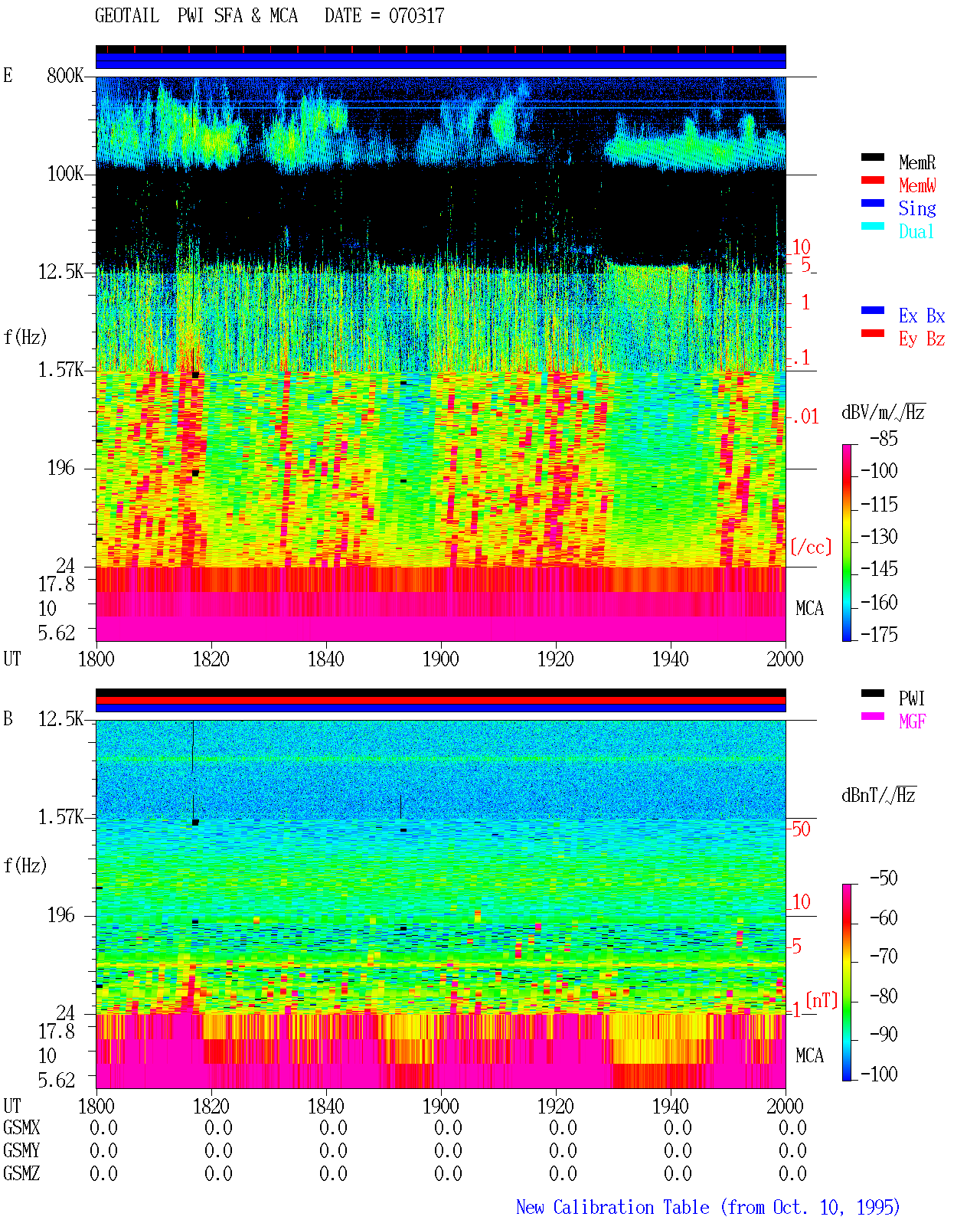Click the 'MCA' label beside the E panel

pos(809,609)
